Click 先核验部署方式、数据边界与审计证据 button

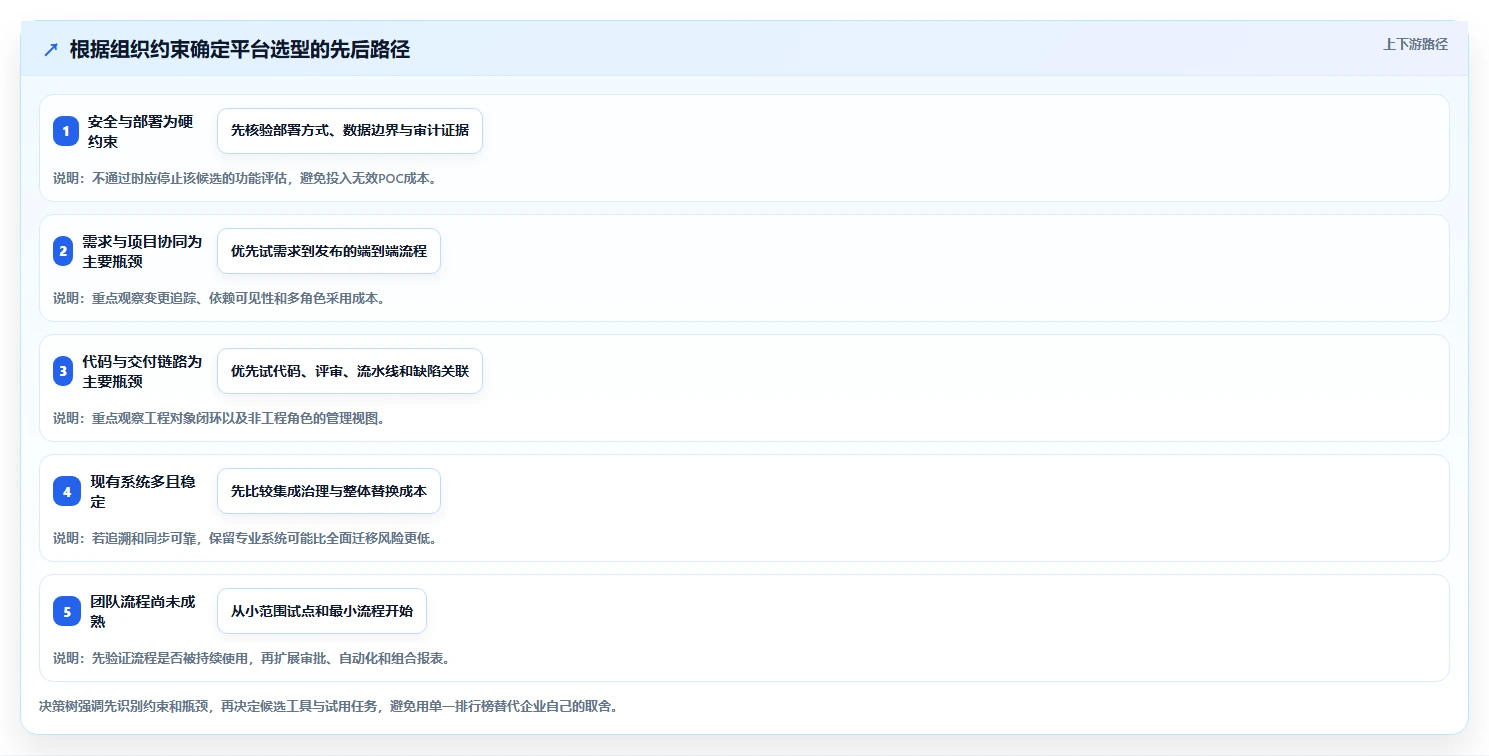point(350,131)
